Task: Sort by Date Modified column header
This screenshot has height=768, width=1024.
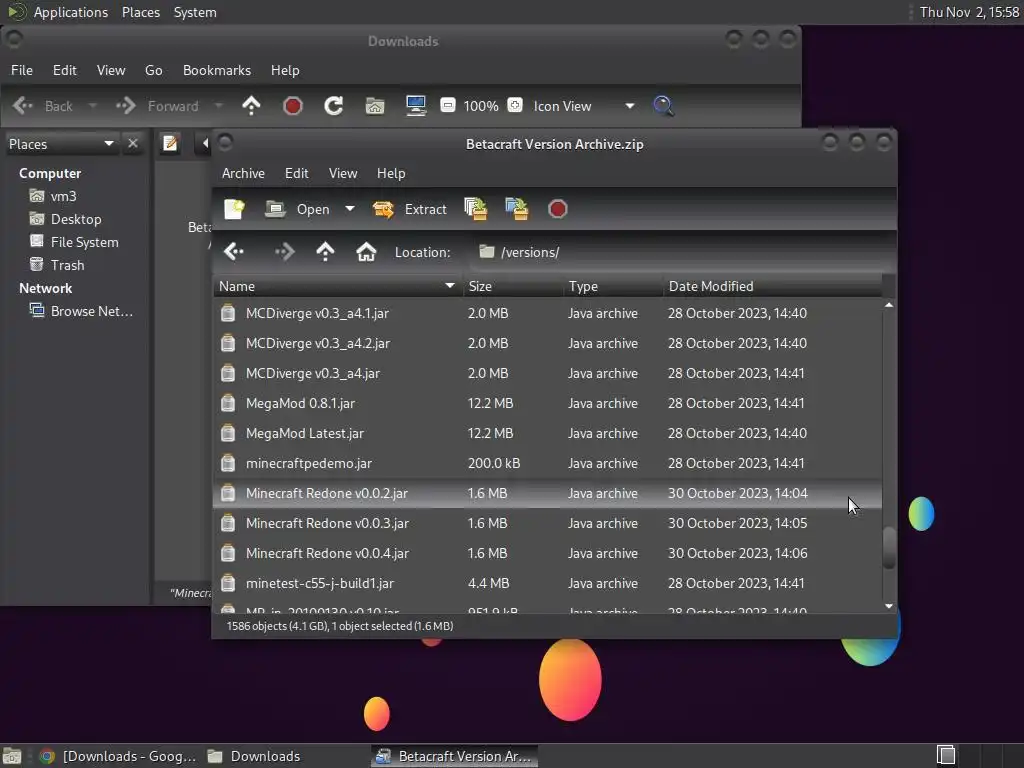Action: click(773, 286)
